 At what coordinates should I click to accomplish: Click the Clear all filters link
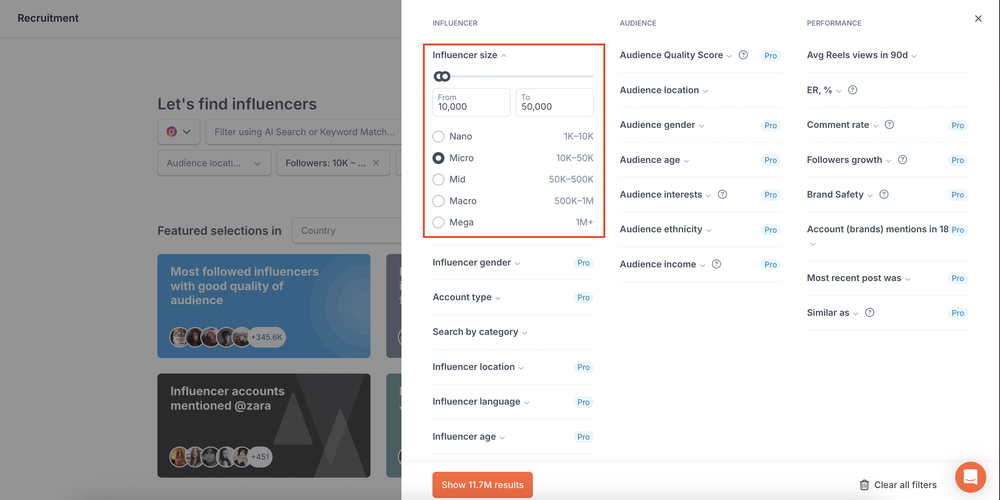click(905, 485)
